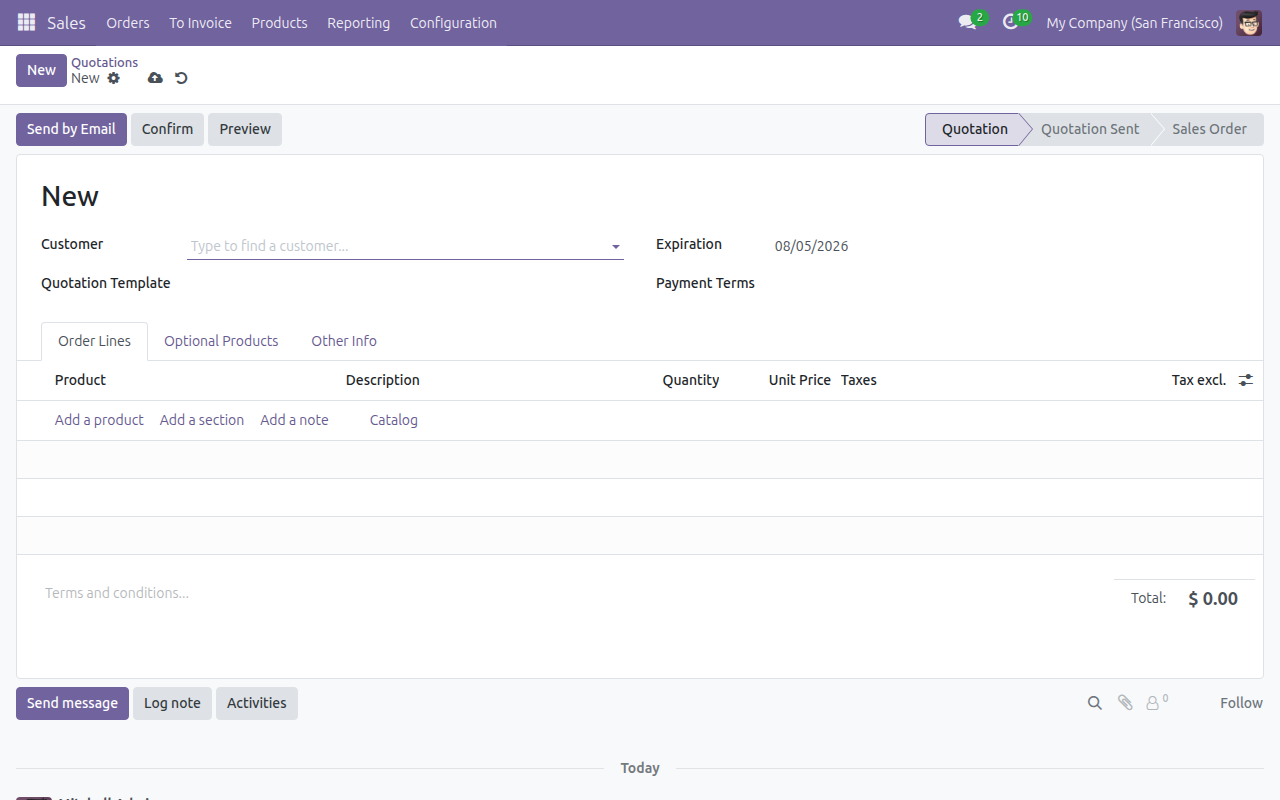The width and height of the screenshot is (1280, 800).
Task: Open the activities clock icon
Action: point(1010,22)
